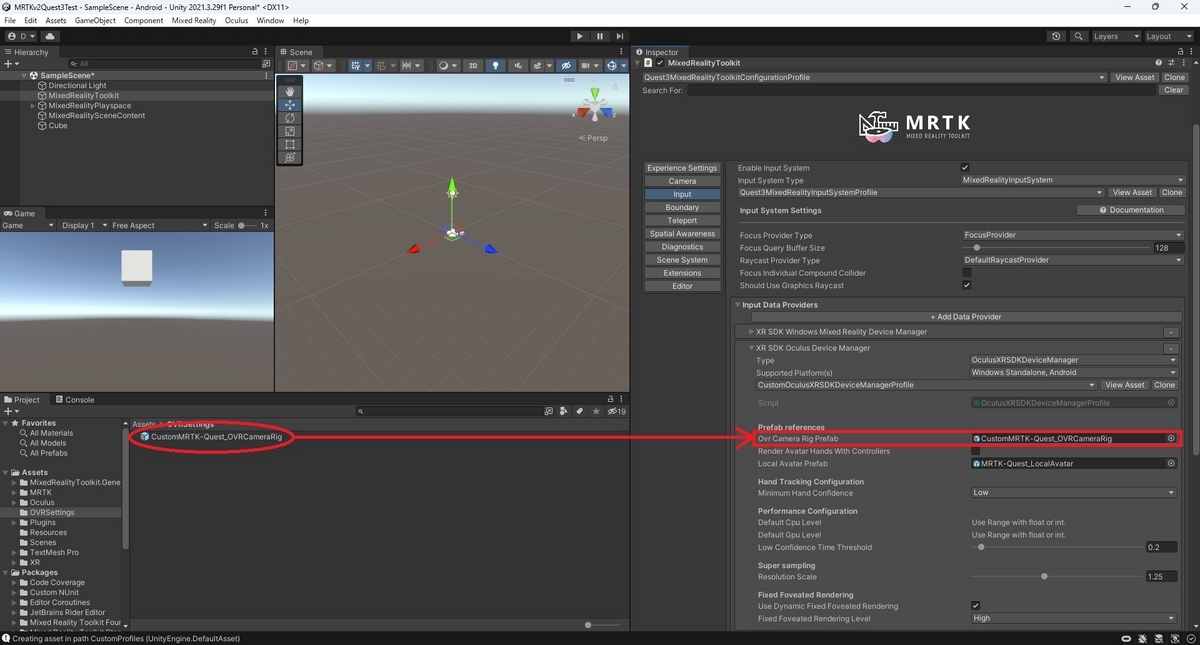Toggle 2D view in Scene toolbar
This screenshot has width=1200, height=645.
473,66
